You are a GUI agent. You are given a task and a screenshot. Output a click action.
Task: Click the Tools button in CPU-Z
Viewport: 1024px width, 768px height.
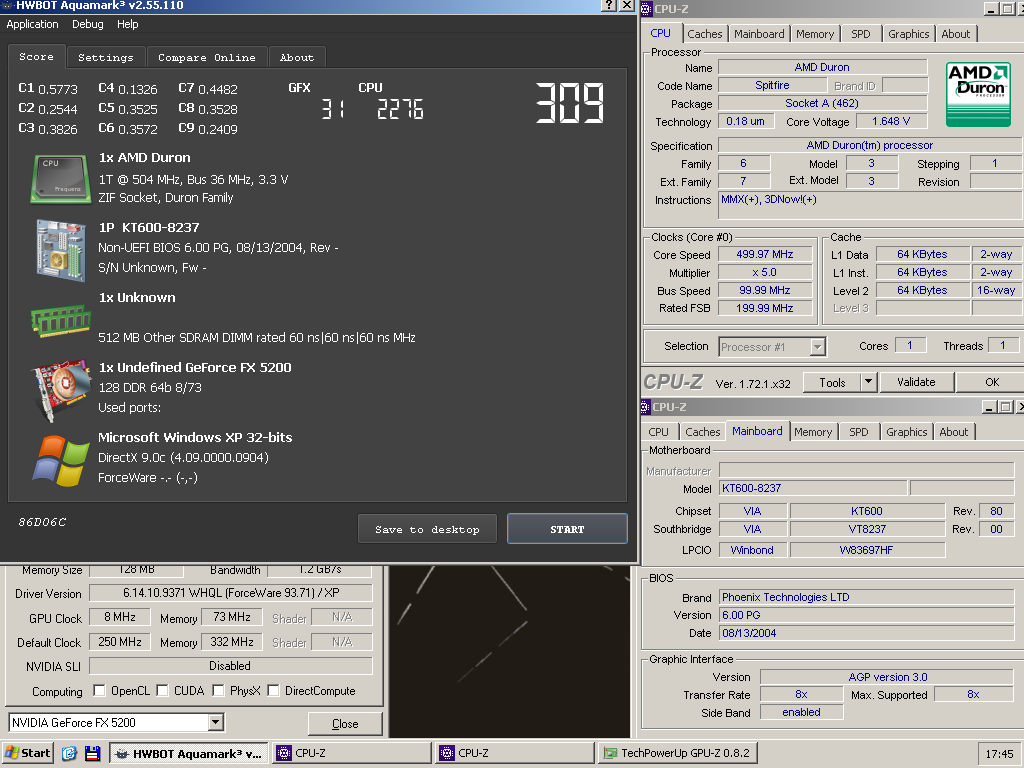pos(832,382)
